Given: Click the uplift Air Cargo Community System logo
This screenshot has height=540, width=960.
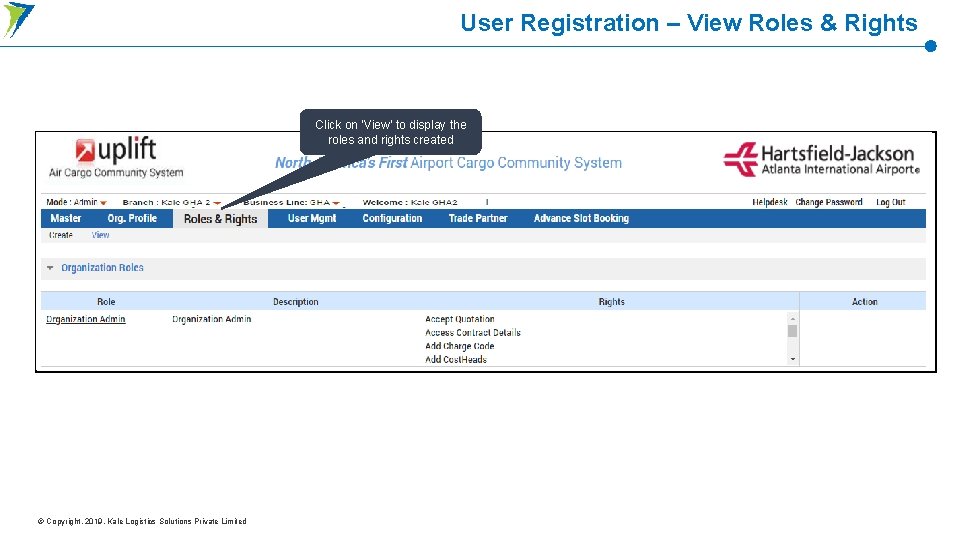Looking at the screenshot, I should coord(116,157).
